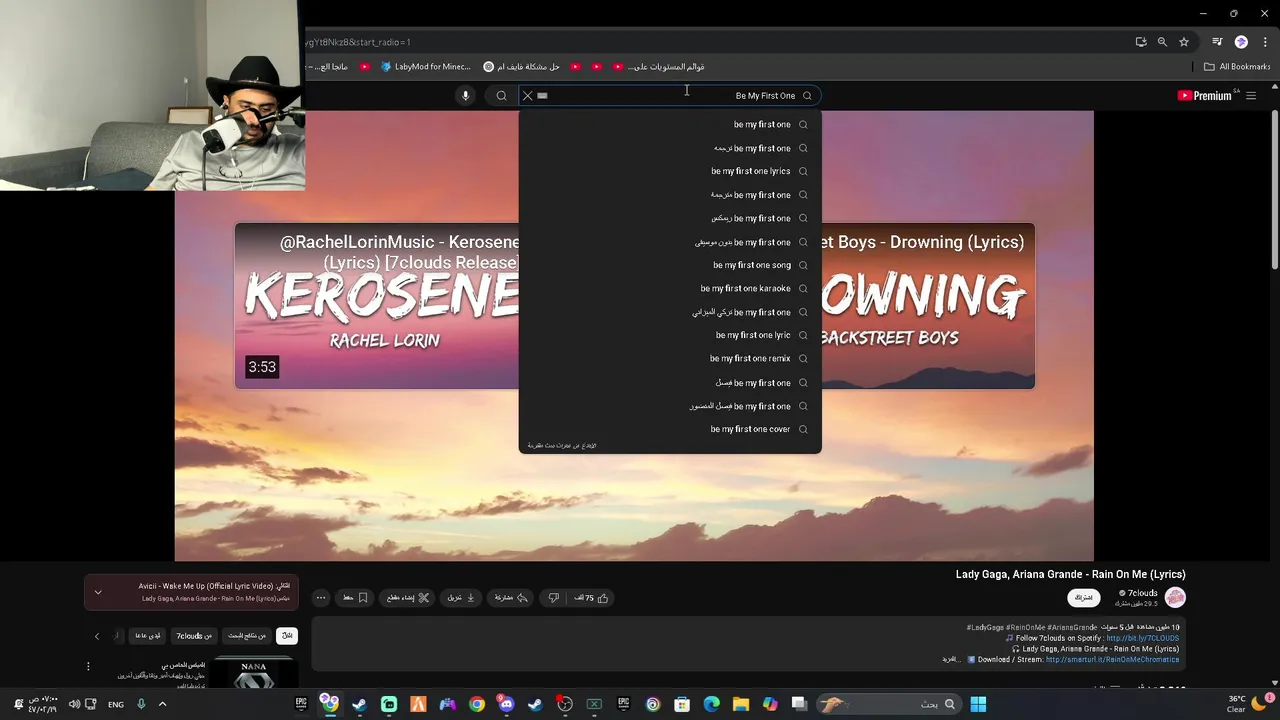Select suggestion "be my first one karaoke"
This screenshot has height=720, width=1280.
click(670, 288)
